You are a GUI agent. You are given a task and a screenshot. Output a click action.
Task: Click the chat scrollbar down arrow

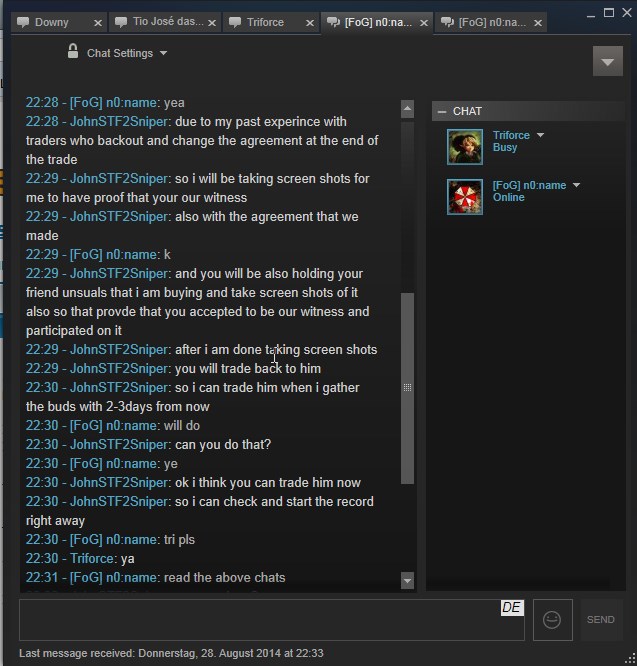(407, 580)
